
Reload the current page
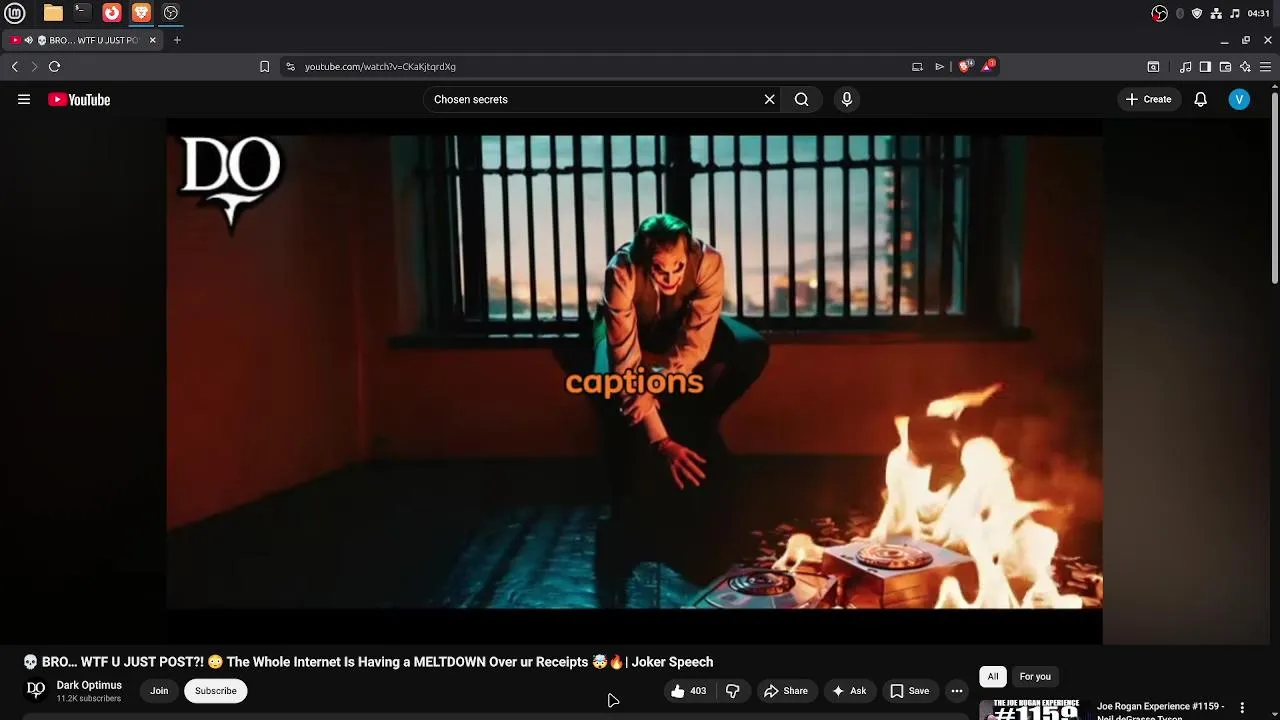(x=54, y=66)
